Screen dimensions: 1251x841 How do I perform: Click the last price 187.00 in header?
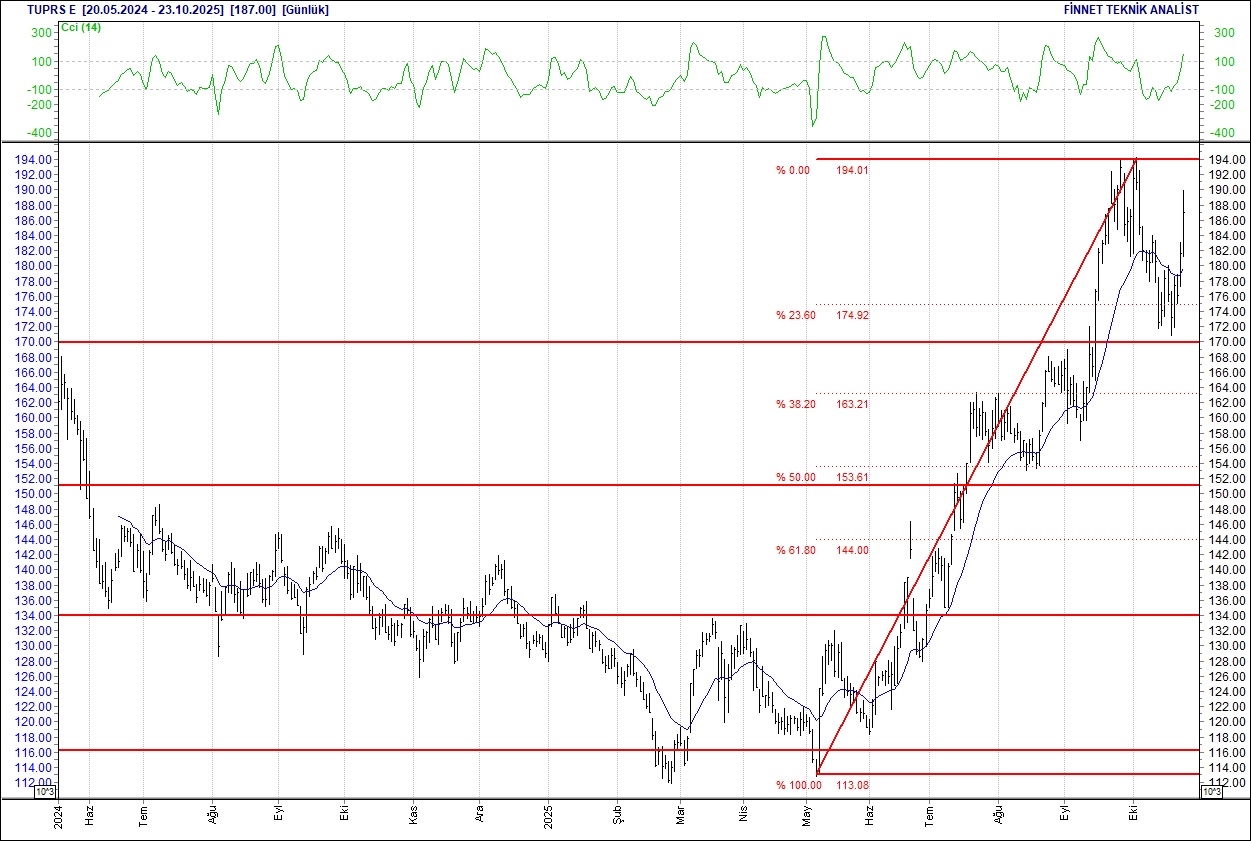pyautogui.click(x=251, y=9)
